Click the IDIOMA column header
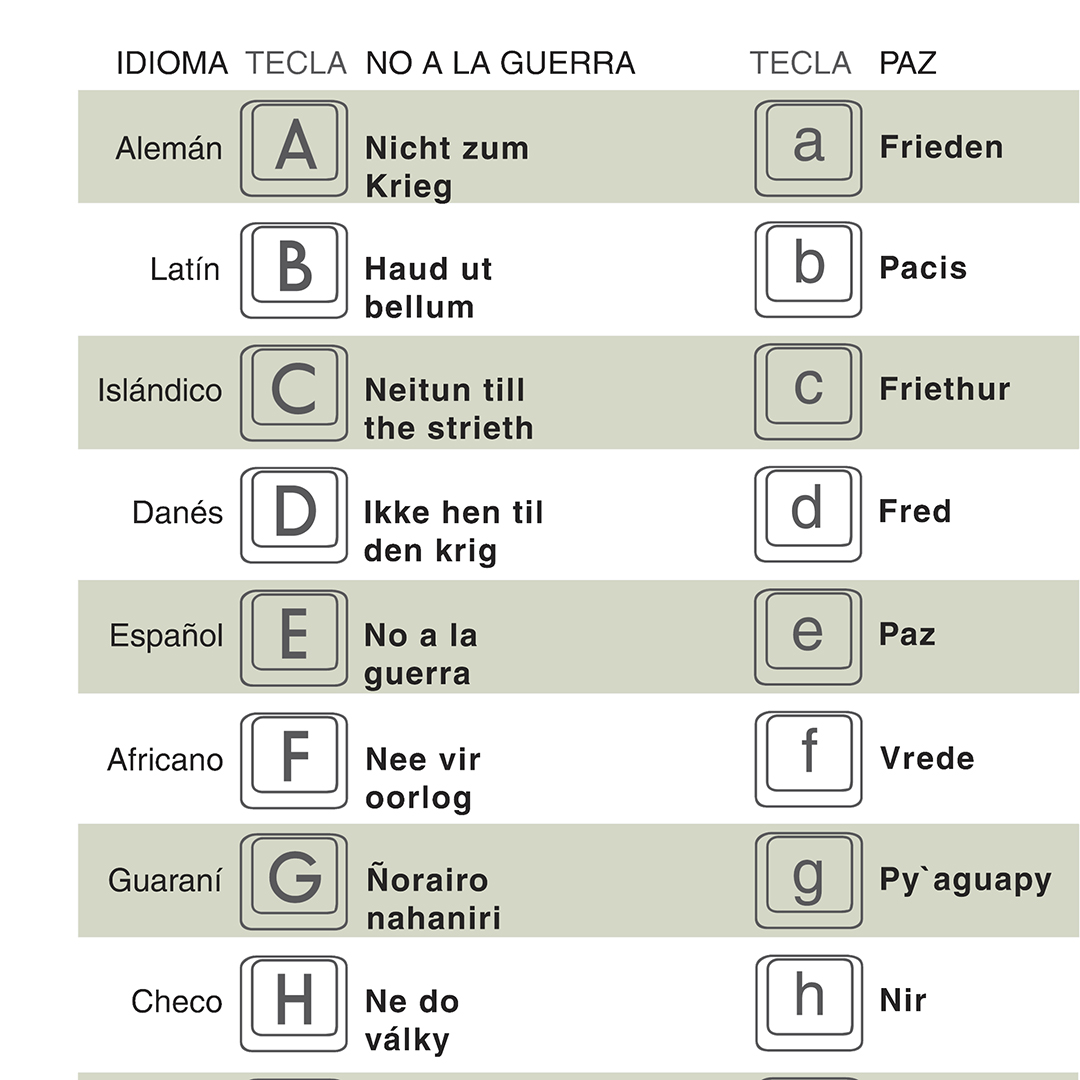Viewport: 1080px width, 1080px height. (172, 63)
